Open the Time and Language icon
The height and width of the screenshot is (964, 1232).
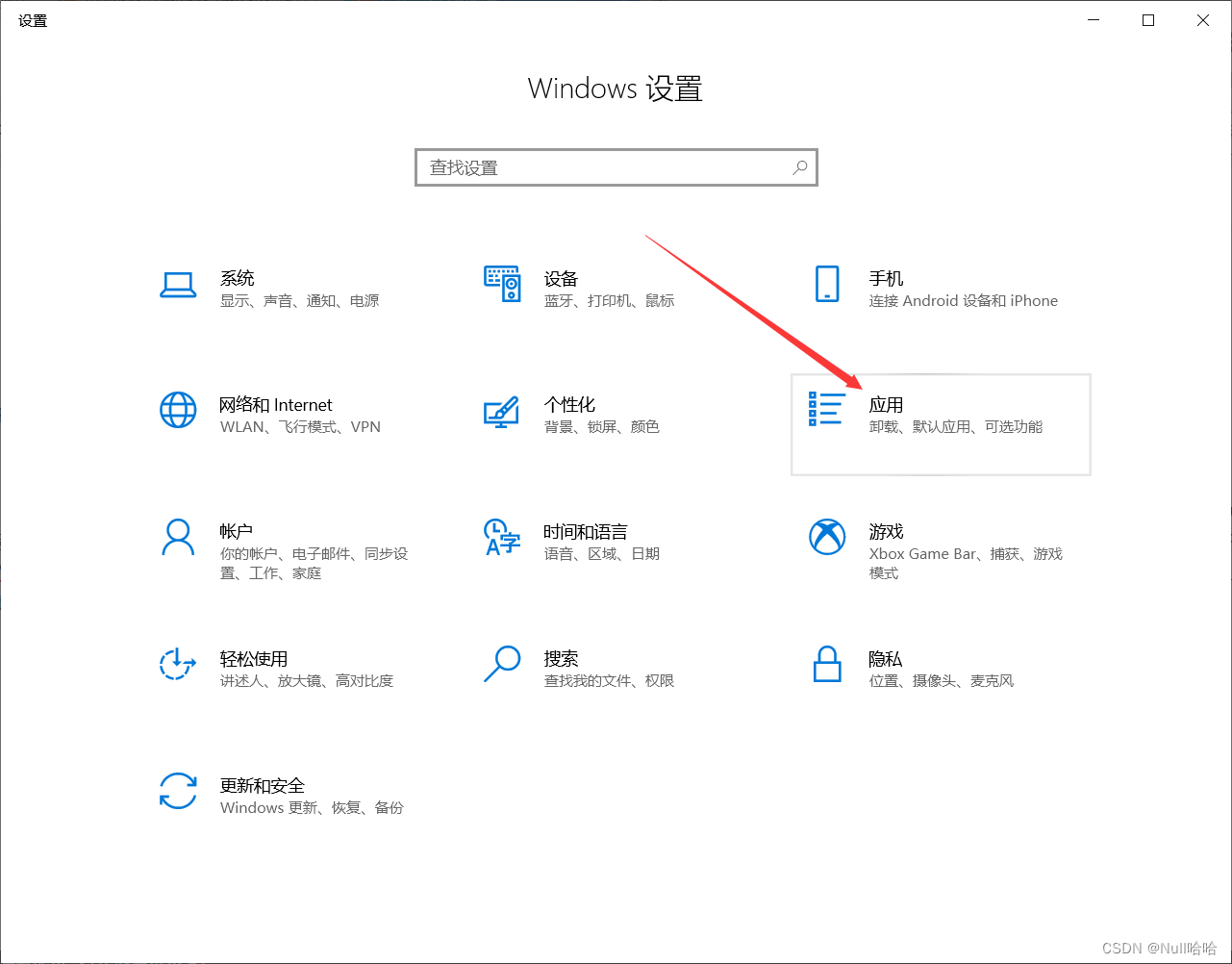coord(502,537)
